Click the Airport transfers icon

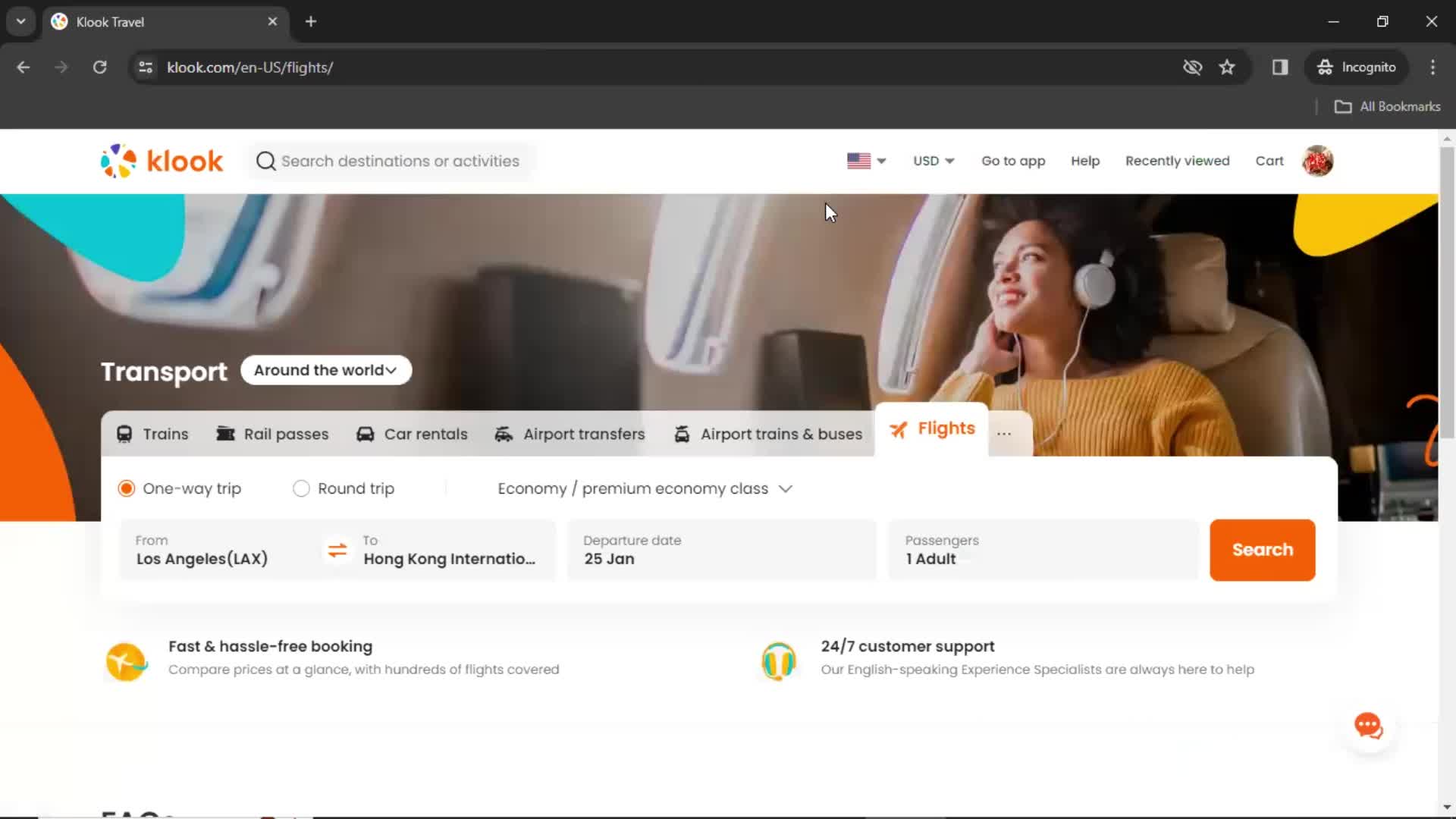click(x=504, y=433)
